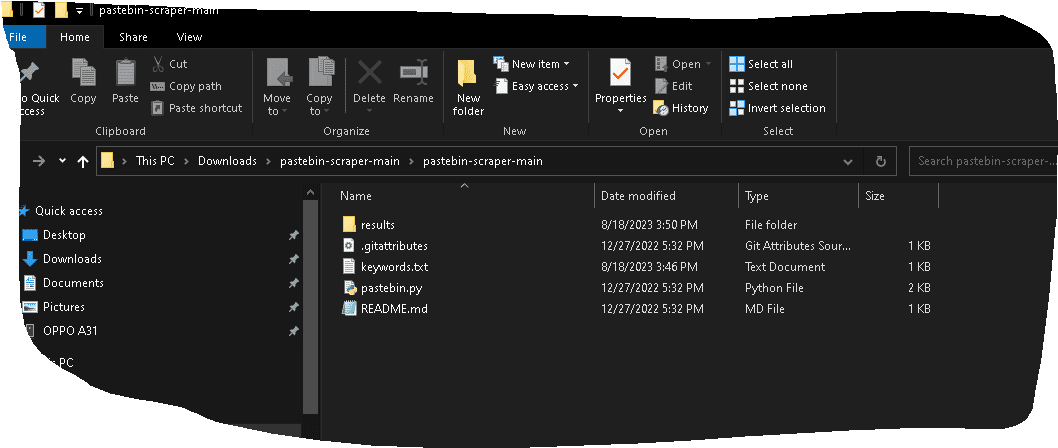Select the results folder
The height and width of the screenshot is (448, 1058).
pos(377,225)
